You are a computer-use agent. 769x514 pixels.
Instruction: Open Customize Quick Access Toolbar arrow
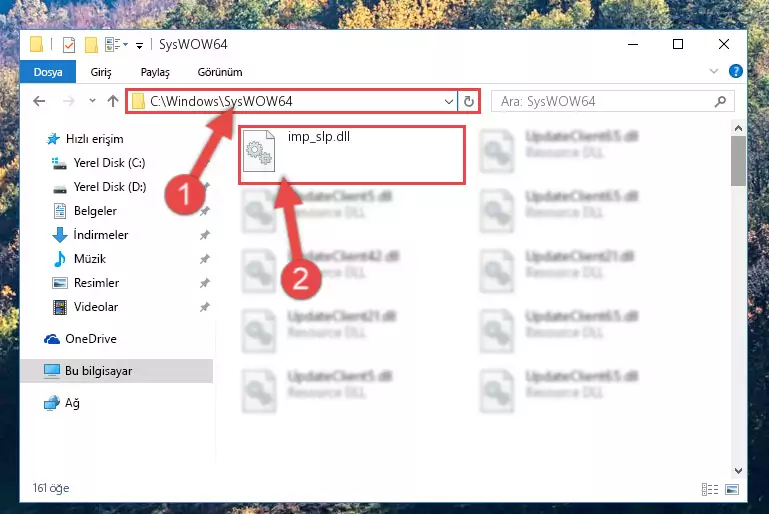click(139, 46)
